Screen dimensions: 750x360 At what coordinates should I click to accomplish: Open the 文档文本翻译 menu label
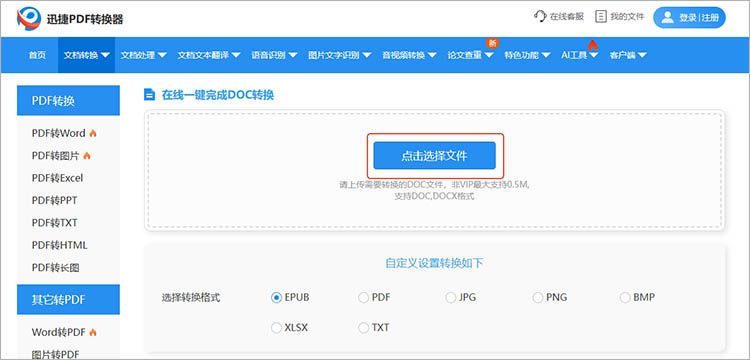pos(204,55)
